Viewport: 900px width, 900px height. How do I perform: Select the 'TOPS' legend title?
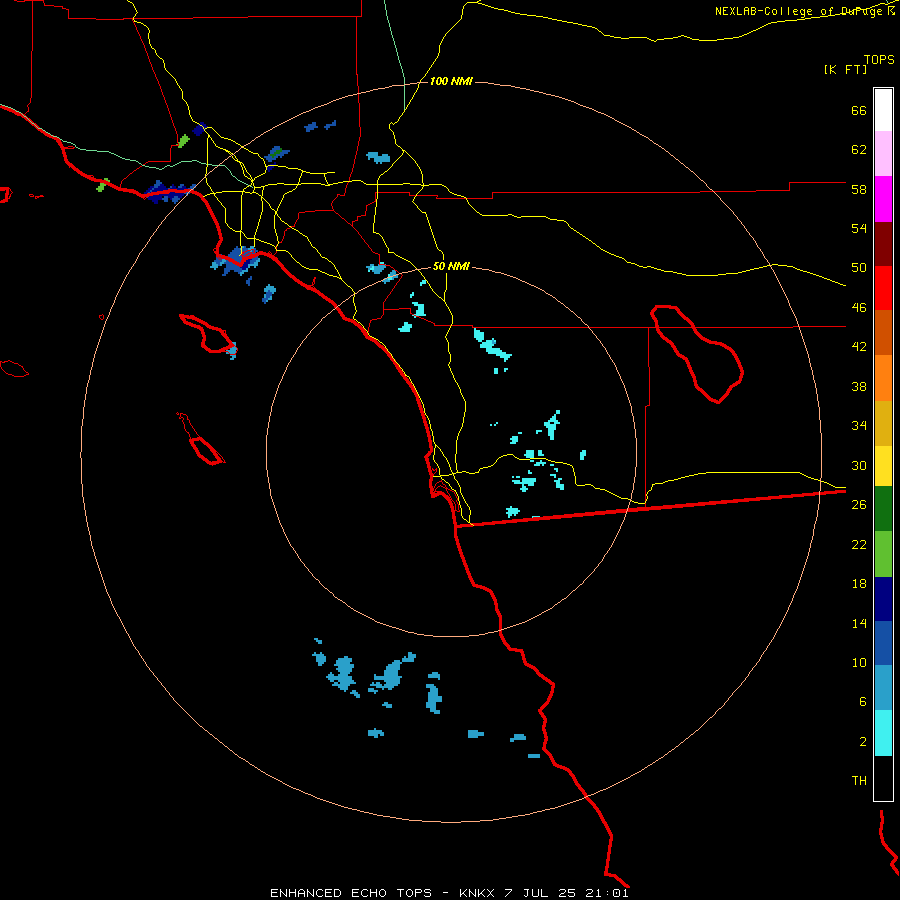tap(879, 59)
